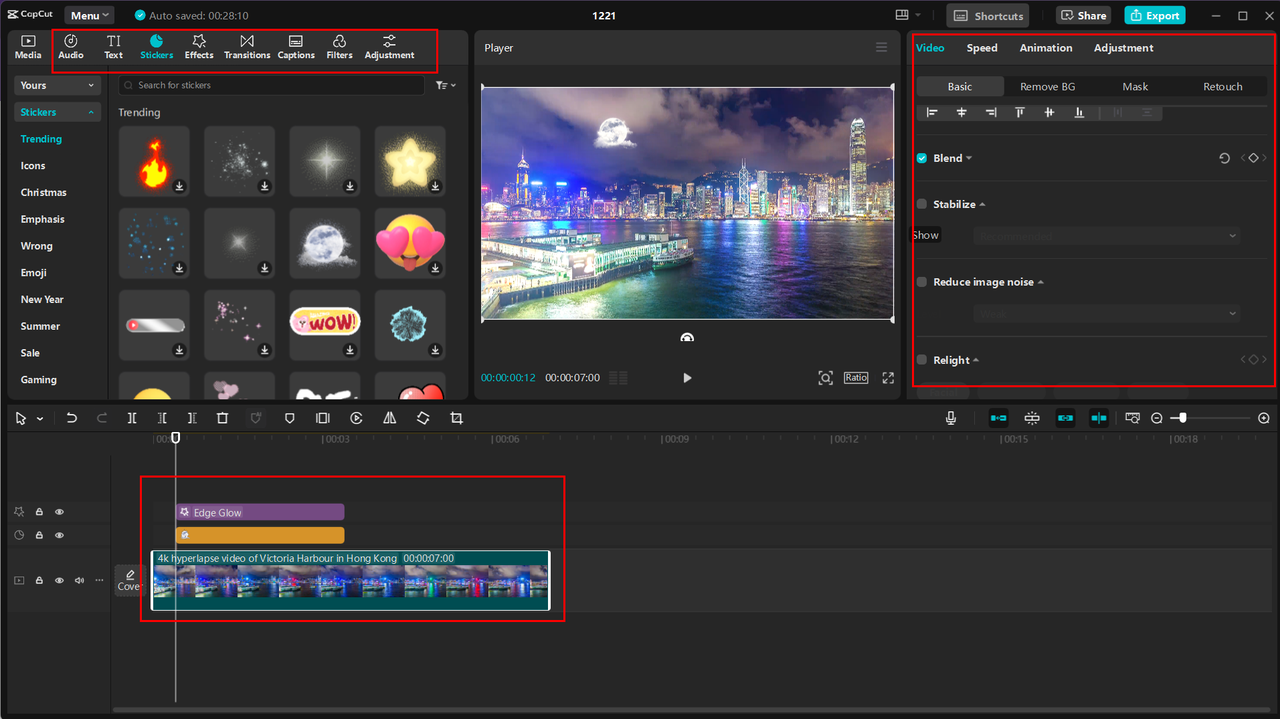
Task: Click the WOW sticker thumbnail
Action: click(x=325, y=325)
